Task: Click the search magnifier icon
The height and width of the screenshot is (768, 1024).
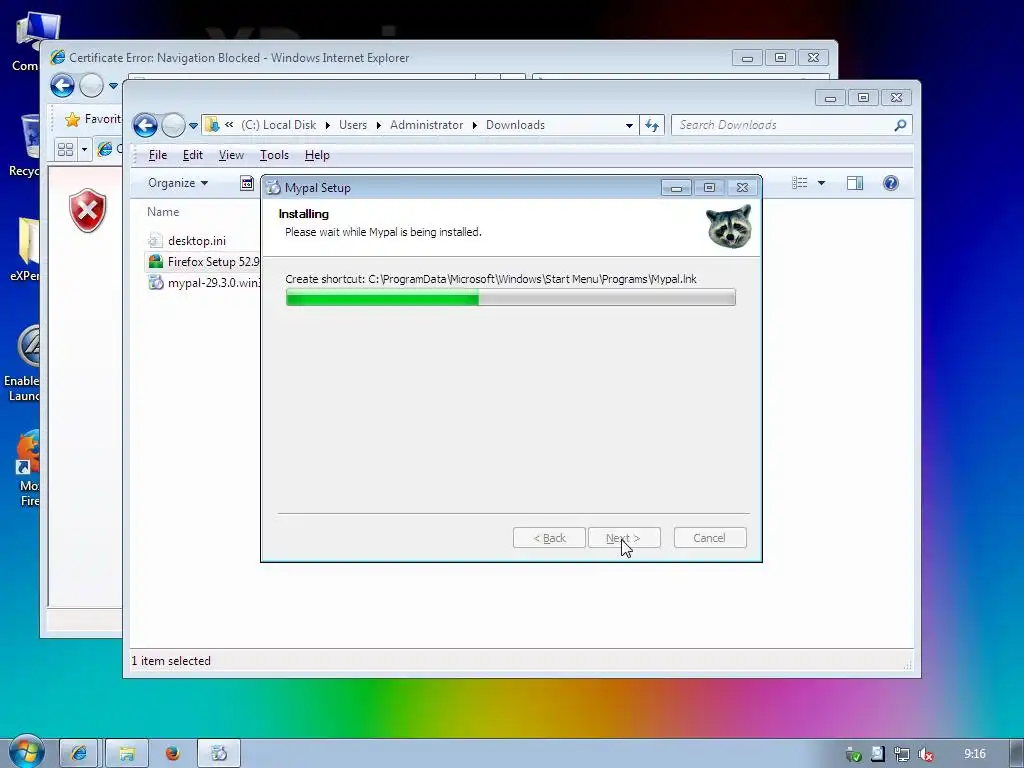Action: click(901, 125)
